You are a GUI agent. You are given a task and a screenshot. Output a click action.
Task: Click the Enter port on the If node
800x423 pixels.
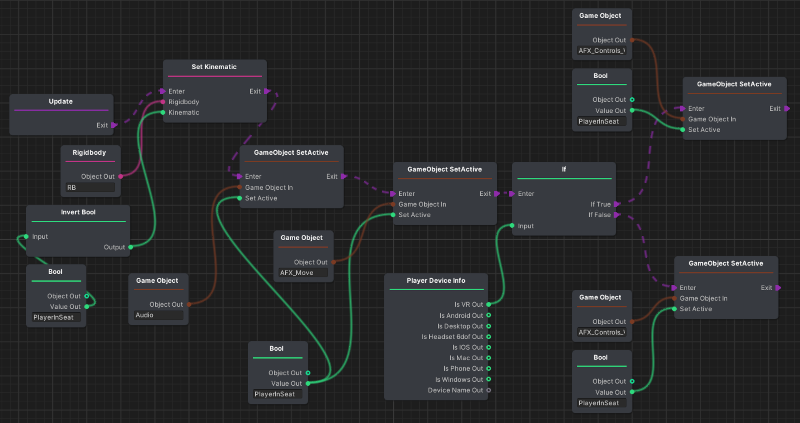[512, 193]
